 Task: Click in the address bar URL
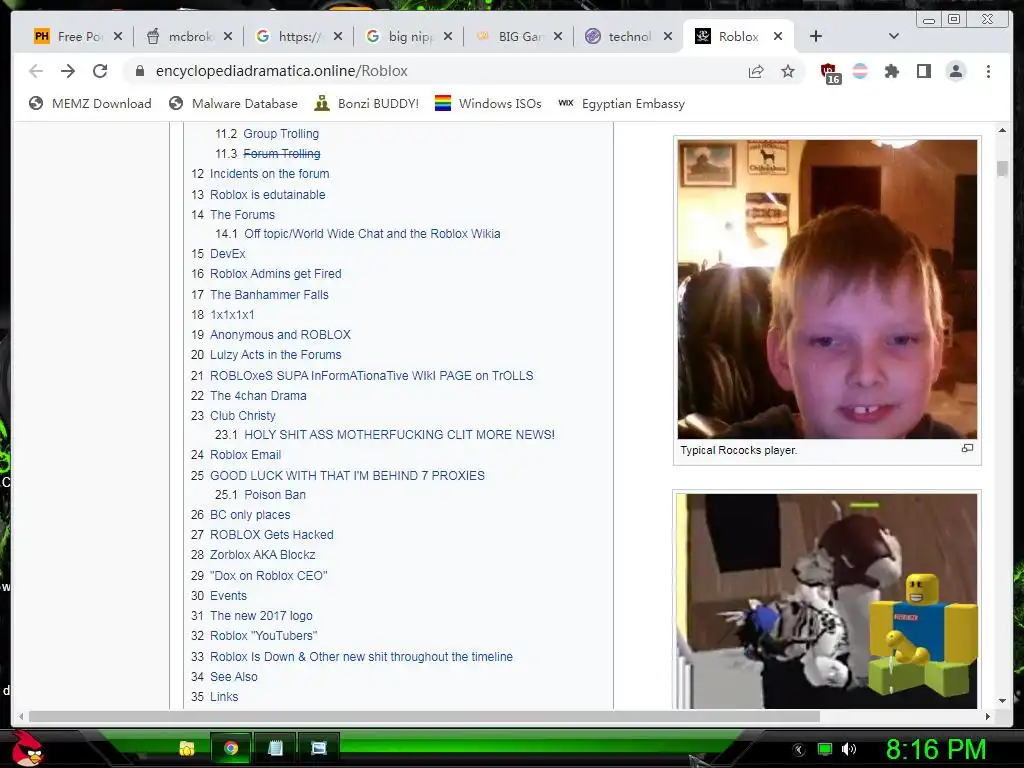point(281,71)
